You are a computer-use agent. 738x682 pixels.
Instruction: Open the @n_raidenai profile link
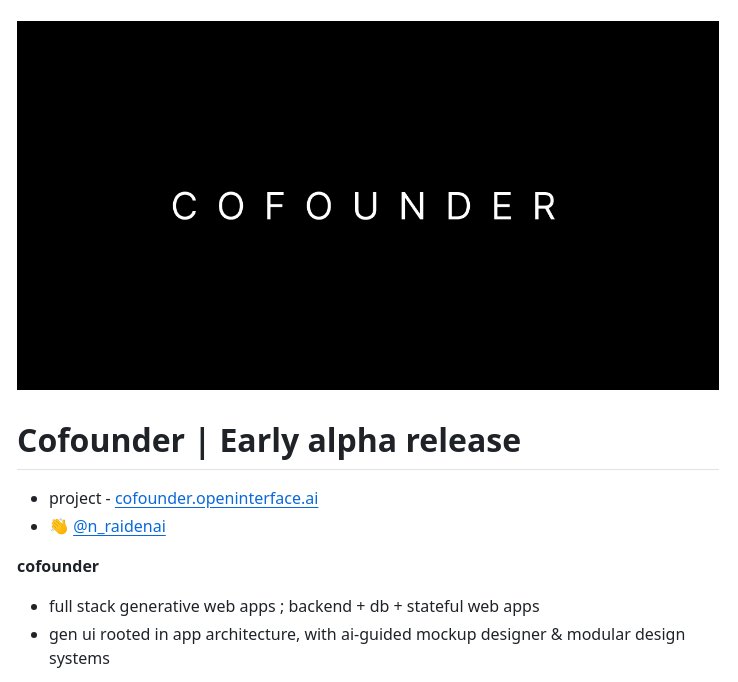click(120, 526)
